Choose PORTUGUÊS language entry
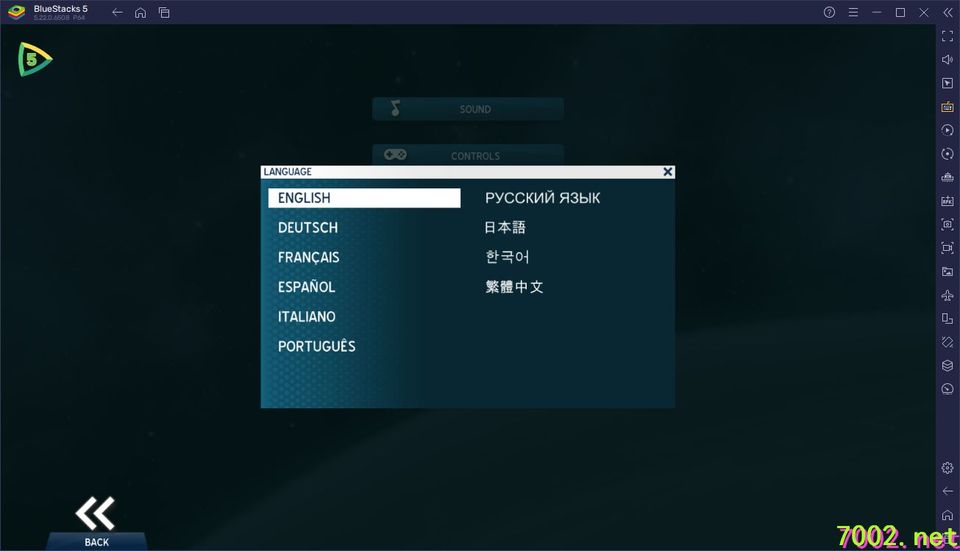This screenshot has width=960, height=551. click(x=317, y=346)
